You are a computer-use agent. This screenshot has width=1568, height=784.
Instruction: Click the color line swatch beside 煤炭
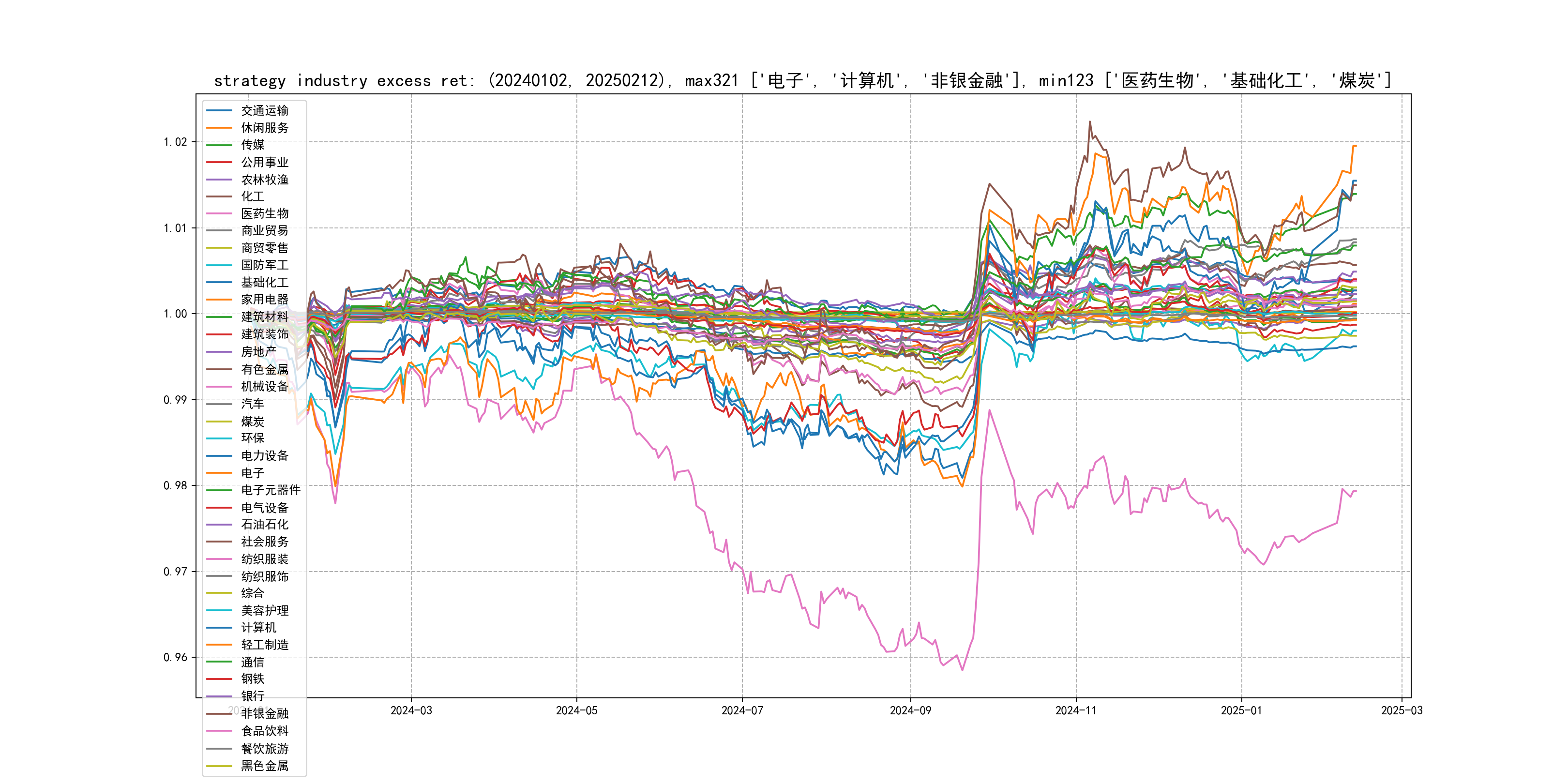click(219, 421)
